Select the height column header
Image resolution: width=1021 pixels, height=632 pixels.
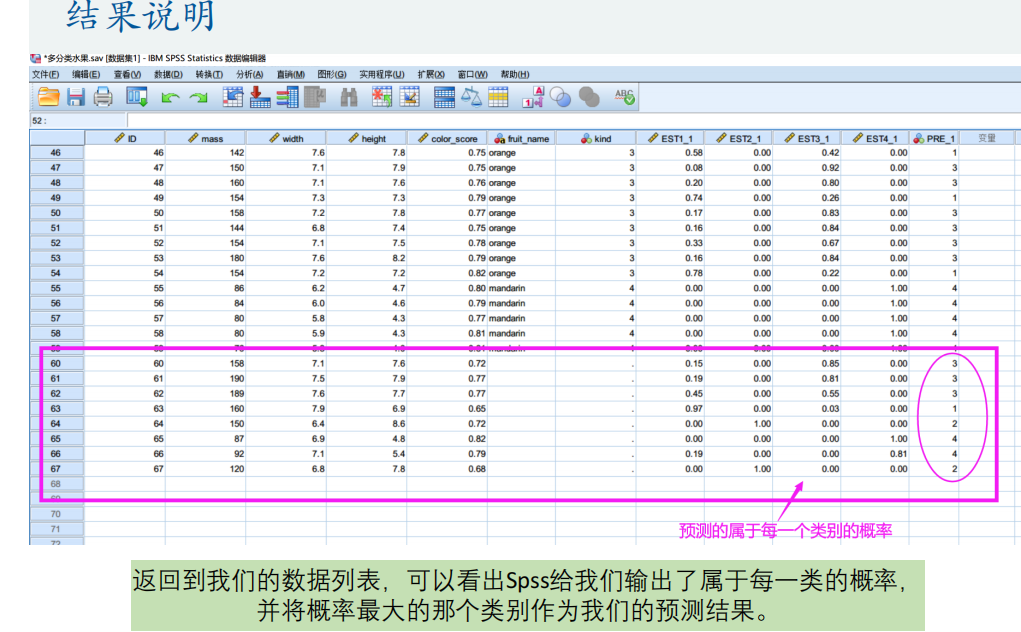367,138
